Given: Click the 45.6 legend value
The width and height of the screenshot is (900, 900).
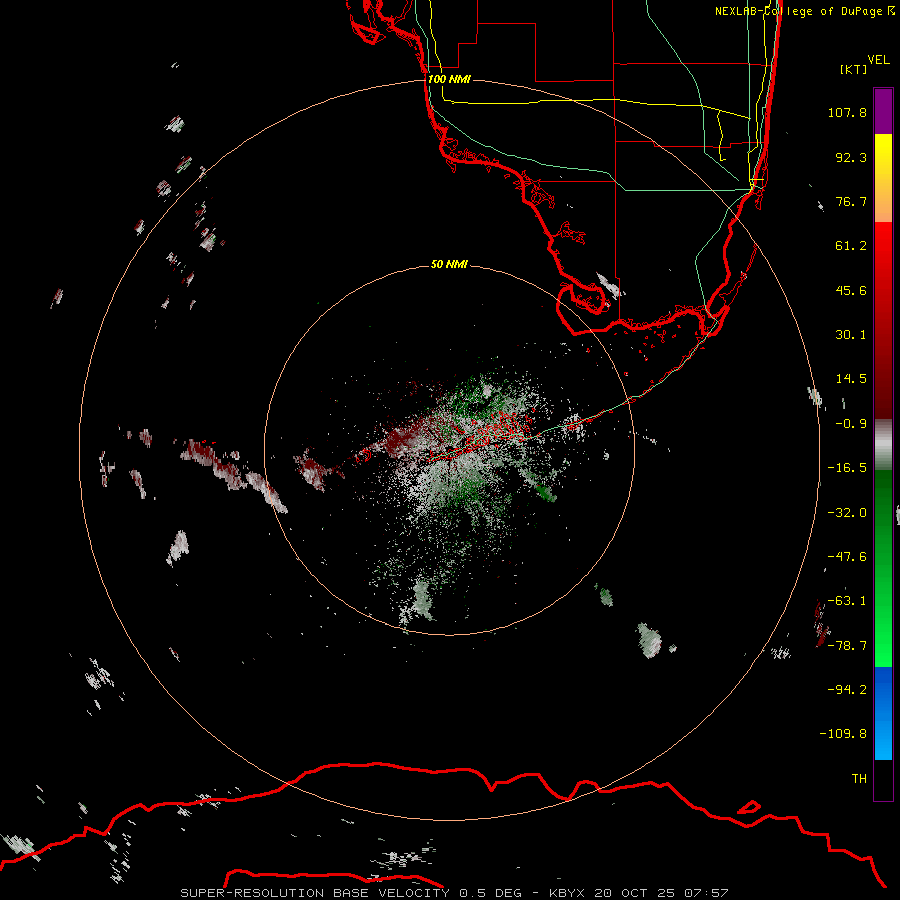Looking at the screenshot, I should coord(851,290).
